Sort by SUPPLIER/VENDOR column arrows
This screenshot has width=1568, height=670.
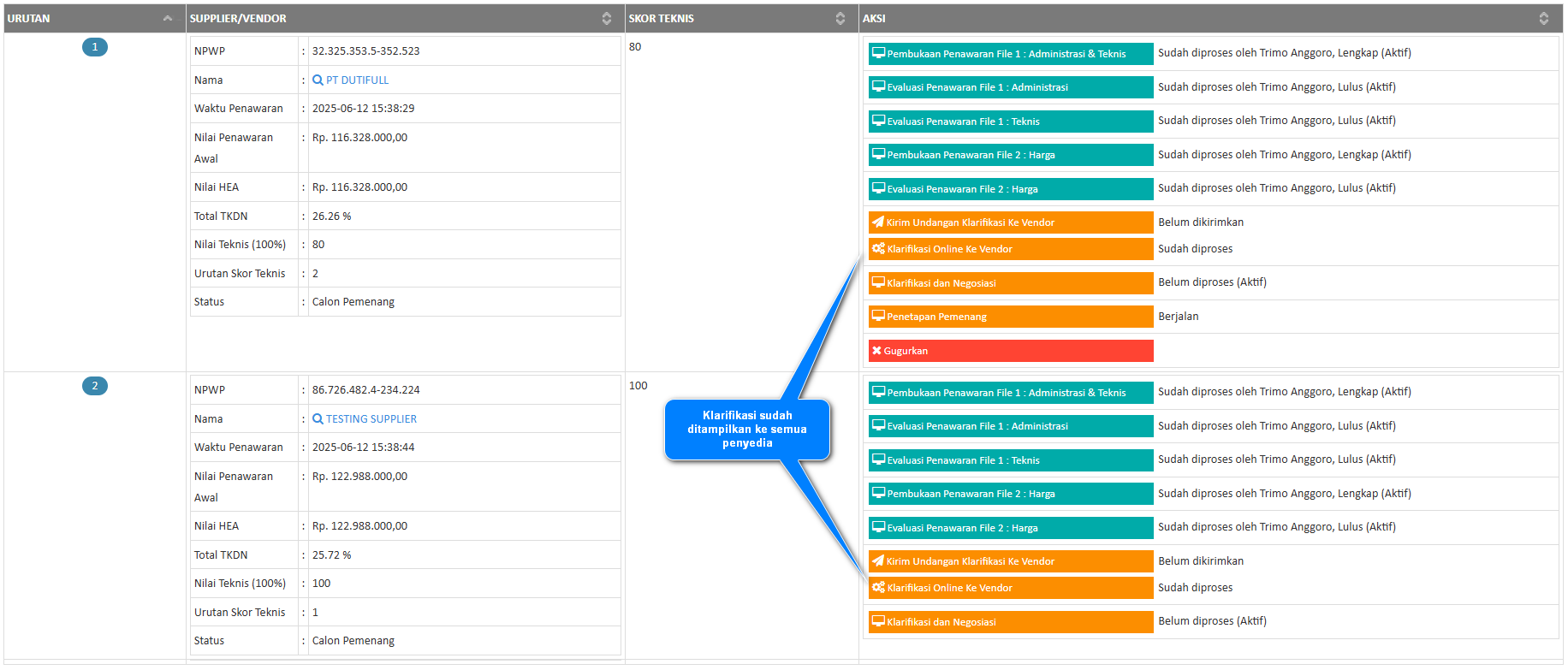606,19
